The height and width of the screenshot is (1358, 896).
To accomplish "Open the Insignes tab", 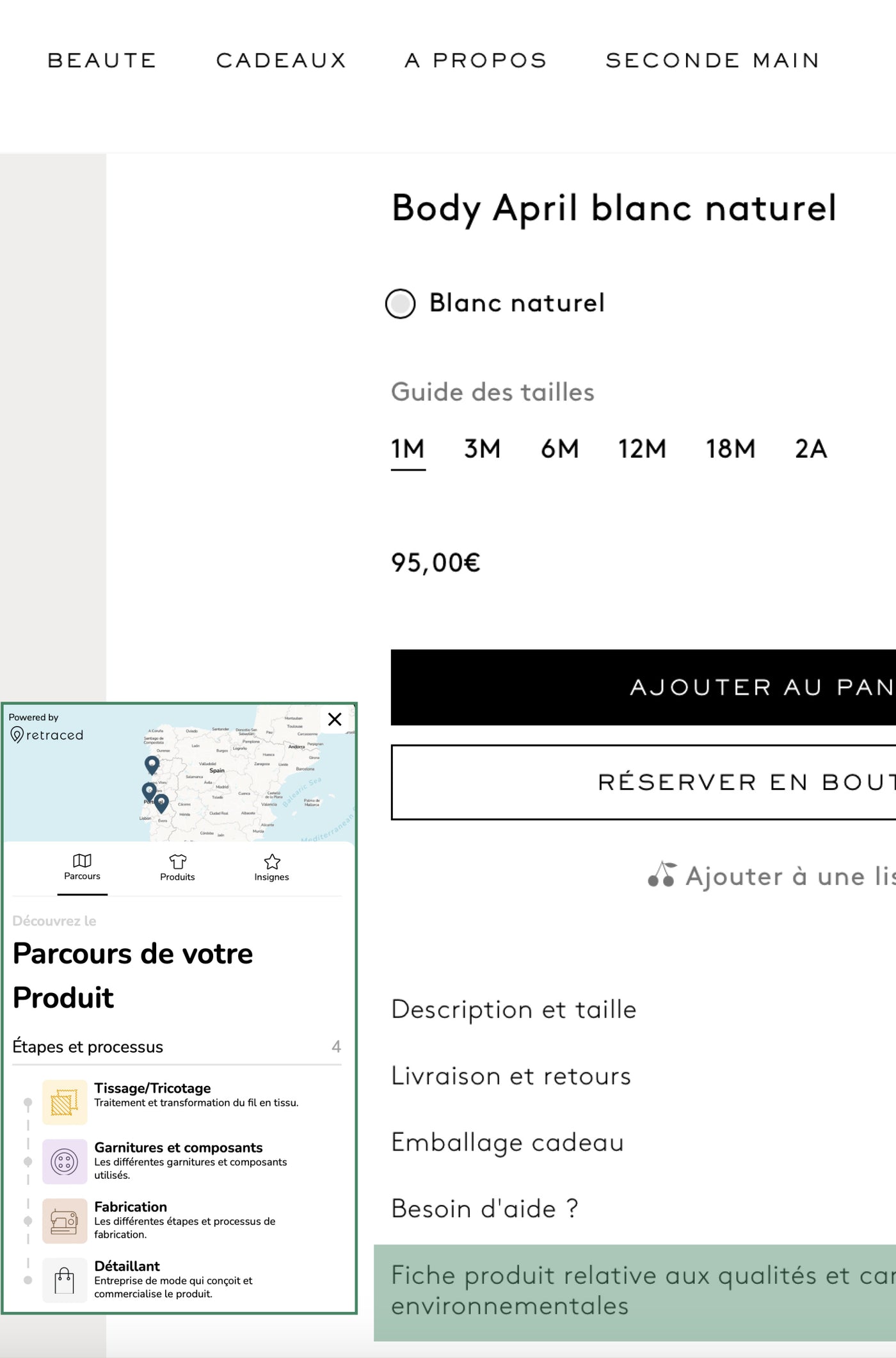I will 271,868.
